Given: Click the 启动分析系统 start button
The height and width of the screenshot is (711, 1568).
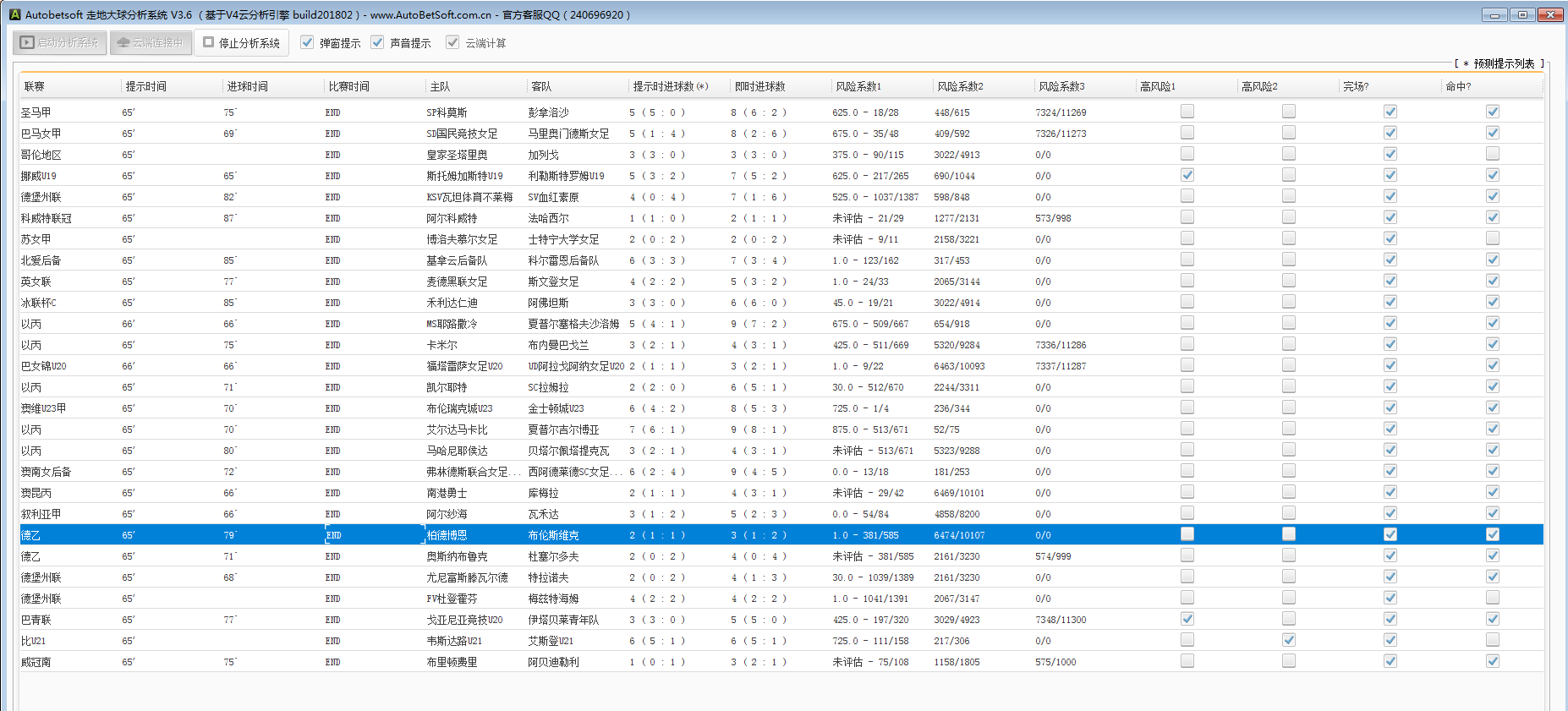Looking at the screenshot, I should click(59, 43).
